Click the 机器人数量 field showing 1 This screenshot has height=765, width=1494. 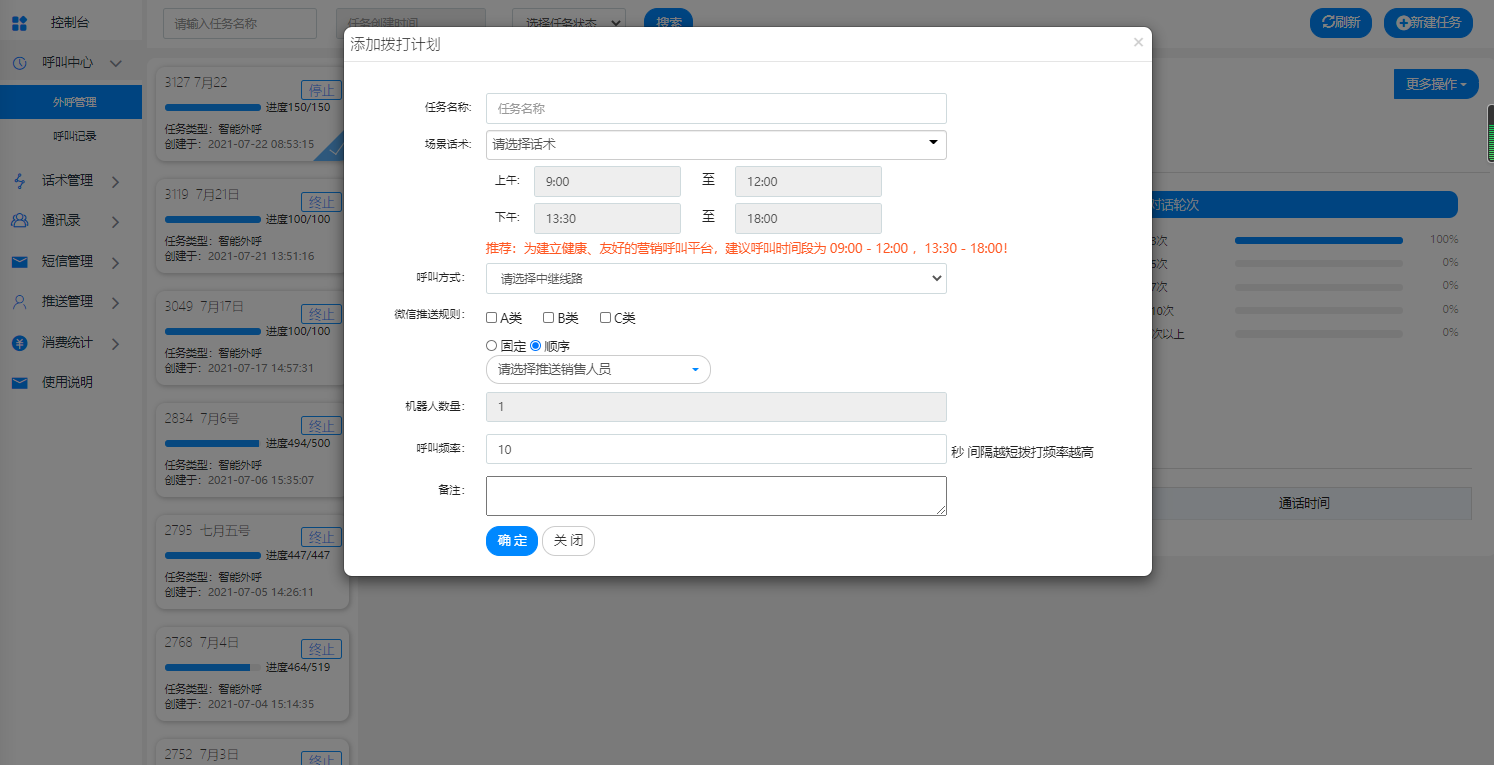point(716,407)
